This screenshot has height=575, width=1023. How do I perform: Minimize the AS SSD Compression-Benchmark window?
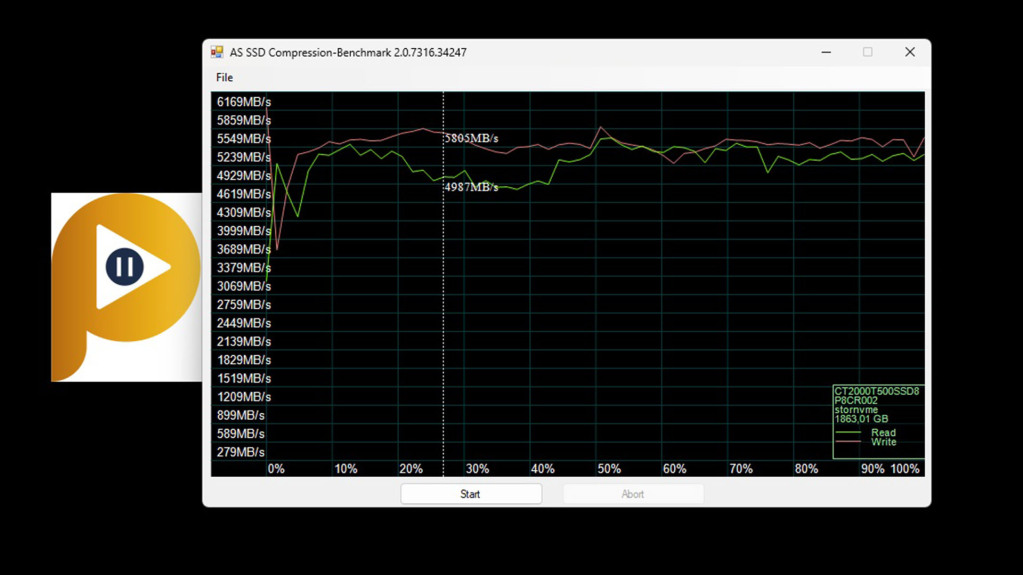[826, 52]
